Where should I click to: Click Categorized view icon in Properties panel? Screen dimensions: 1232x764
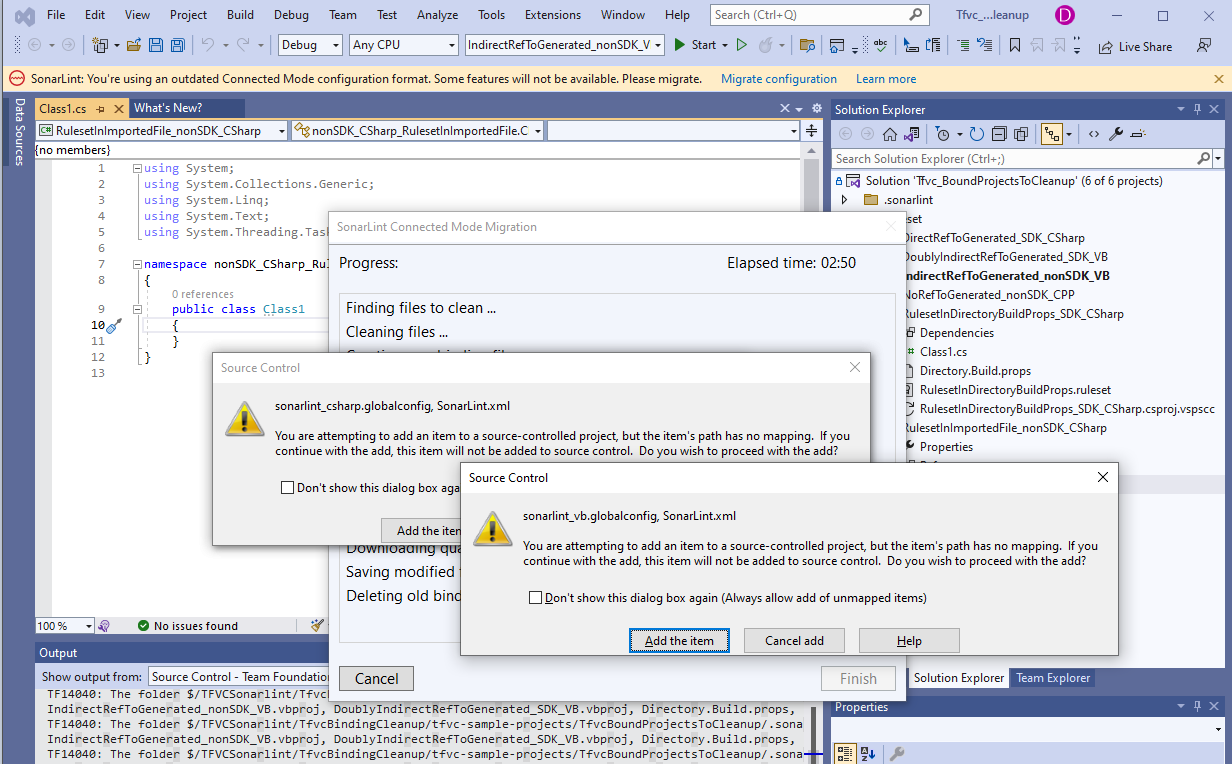point(845,753)
